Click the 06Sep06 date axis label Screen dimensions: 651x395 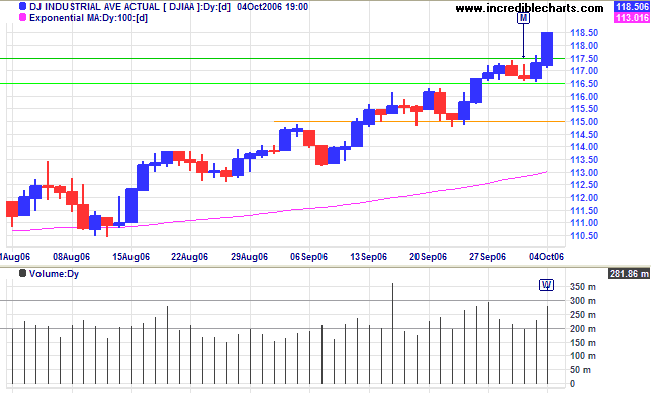[309, 257]
